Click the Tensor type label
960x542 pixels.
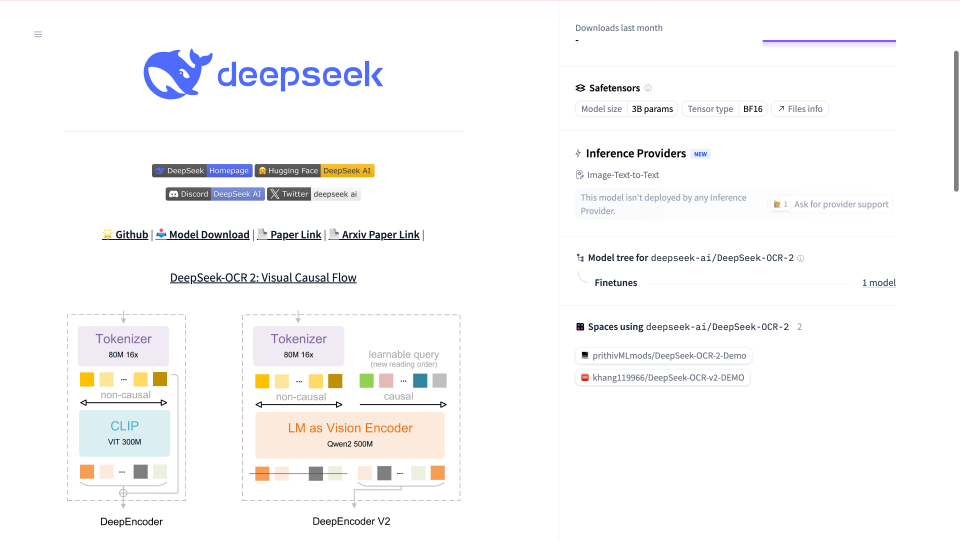710,109
